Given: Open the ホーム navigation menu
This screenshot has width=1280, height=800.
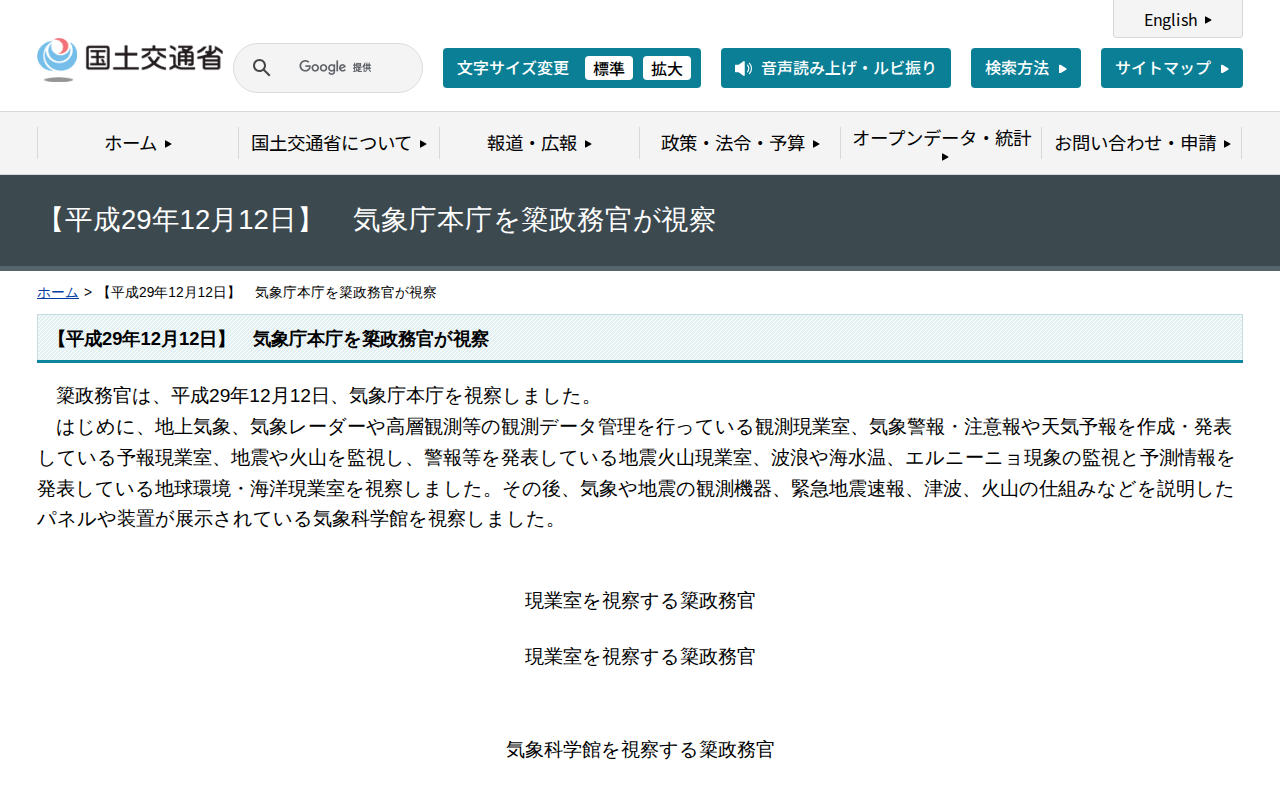Looking at the screenshot, I should coord(135,143).
